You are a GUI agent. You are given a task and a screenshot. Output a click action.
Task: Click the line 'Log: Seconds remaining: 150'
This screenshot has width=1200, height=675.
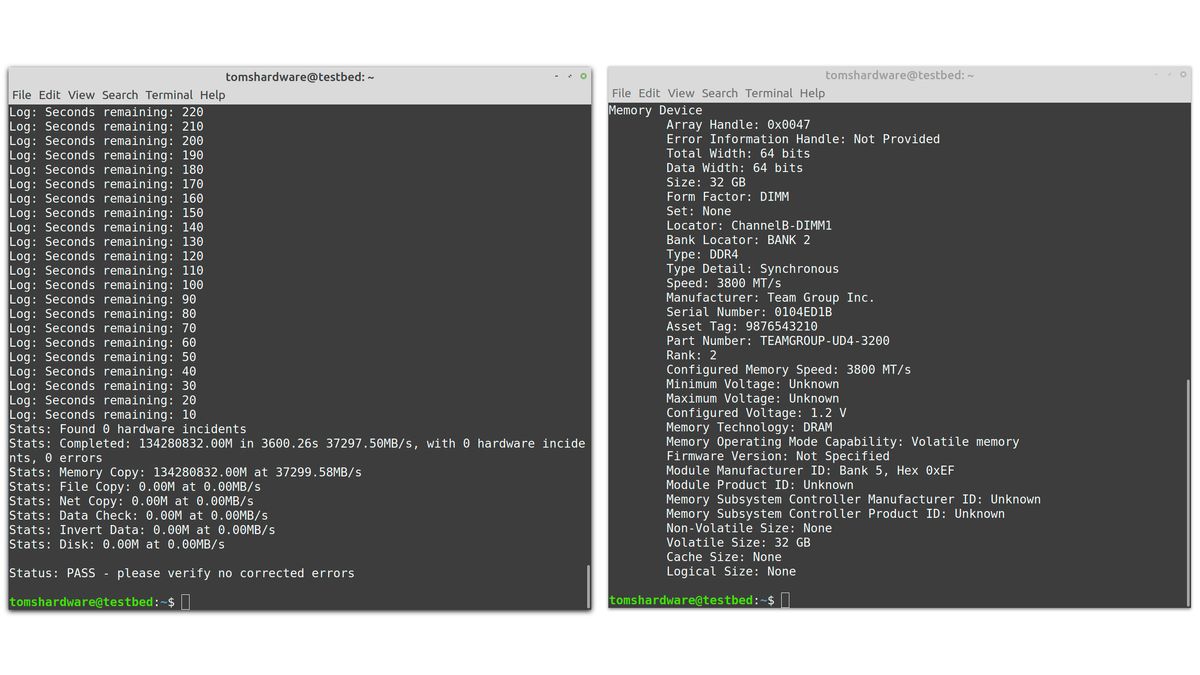[x=107, y=213]
